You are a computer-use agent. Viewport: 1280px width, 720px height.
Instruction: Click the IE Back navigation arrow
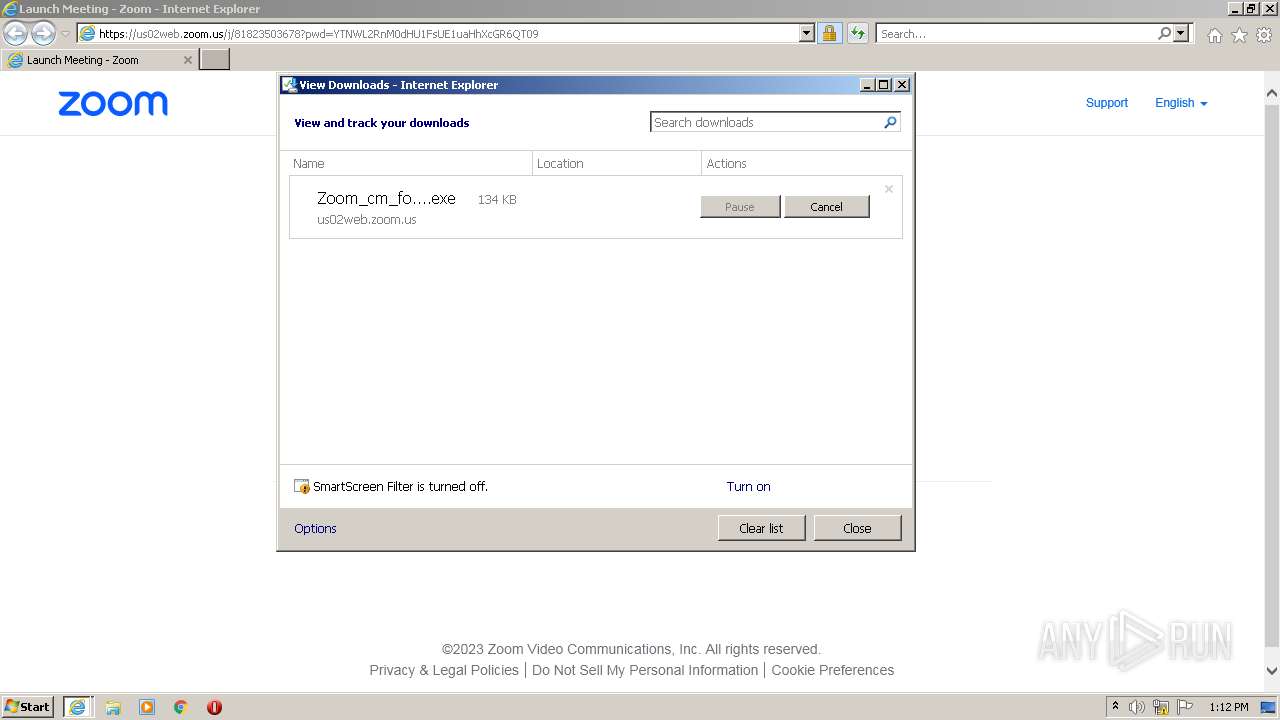(16, 34)
